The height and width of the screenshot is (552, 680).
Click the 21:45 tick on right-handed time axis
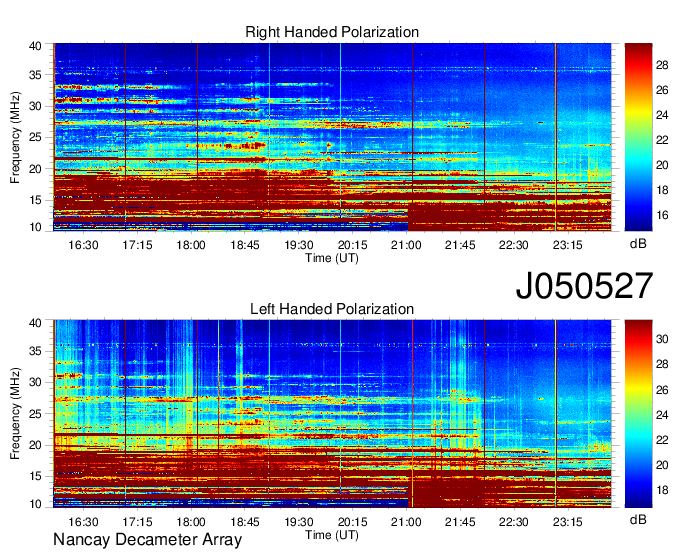pyautogui.click(x=460, y=245)
